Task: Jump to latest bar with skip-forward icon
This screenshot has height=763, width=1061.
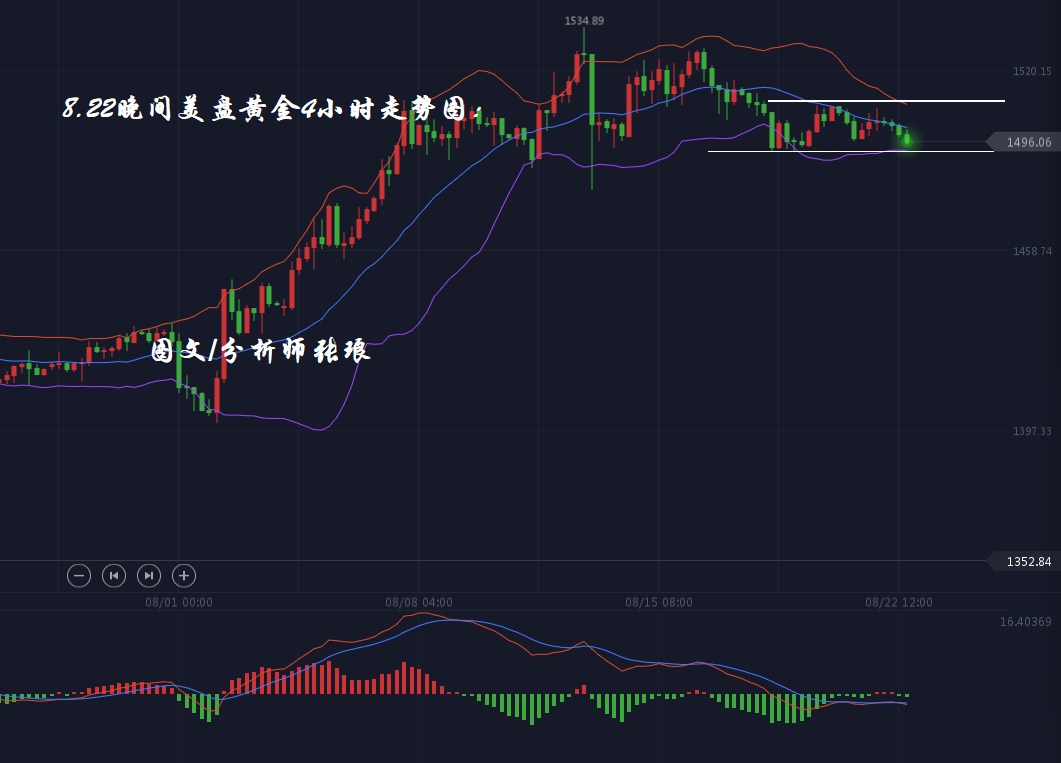Action: (x=148, y=575)
